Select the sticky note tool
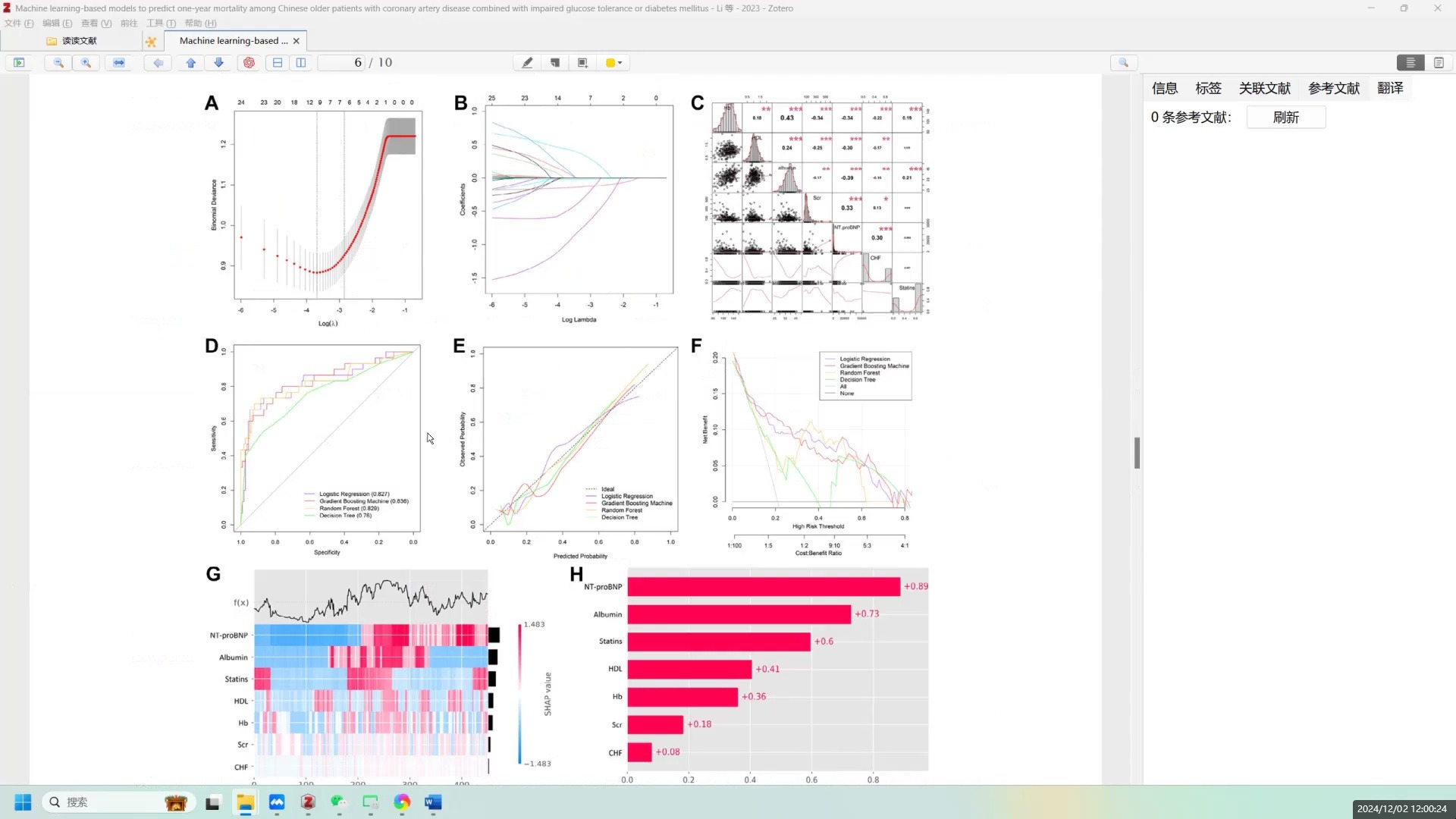The image size is (1456, 819). pyautogui.click(x=555, y=63)
